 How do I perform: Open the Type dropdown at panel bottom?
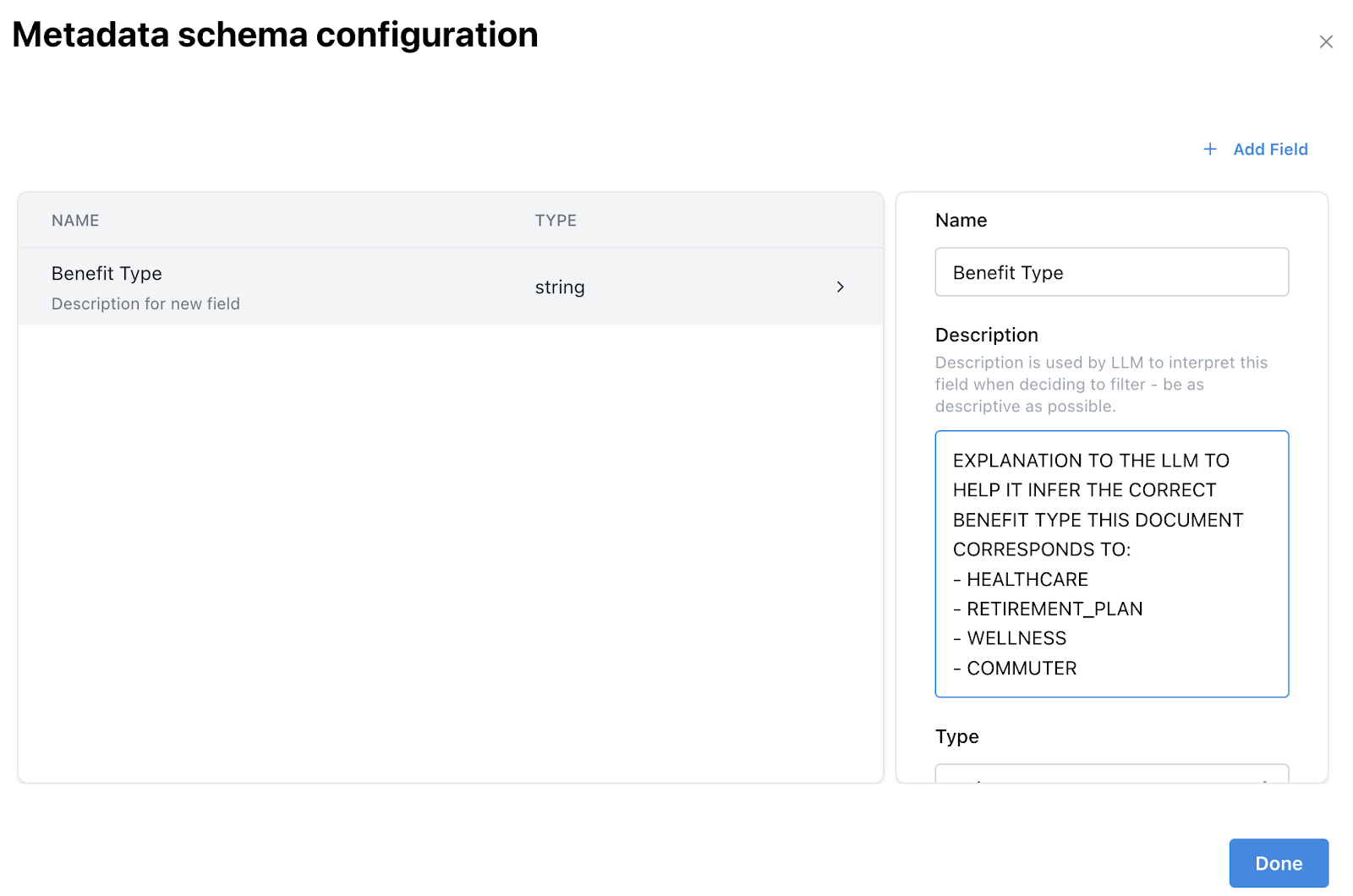coord(1111,773)
